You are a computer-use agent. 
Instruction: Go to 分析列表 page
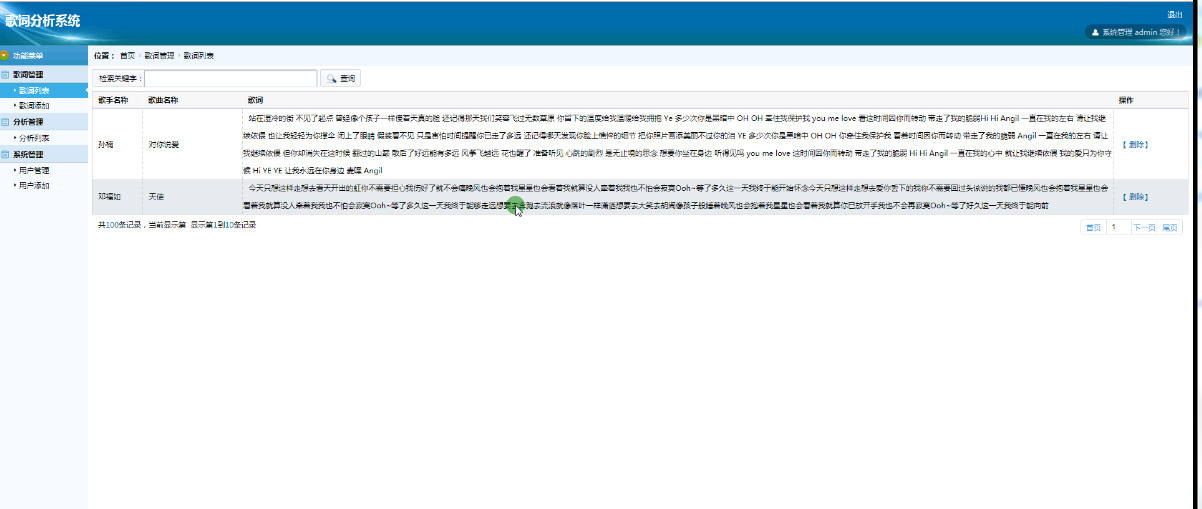pos(33,138)
